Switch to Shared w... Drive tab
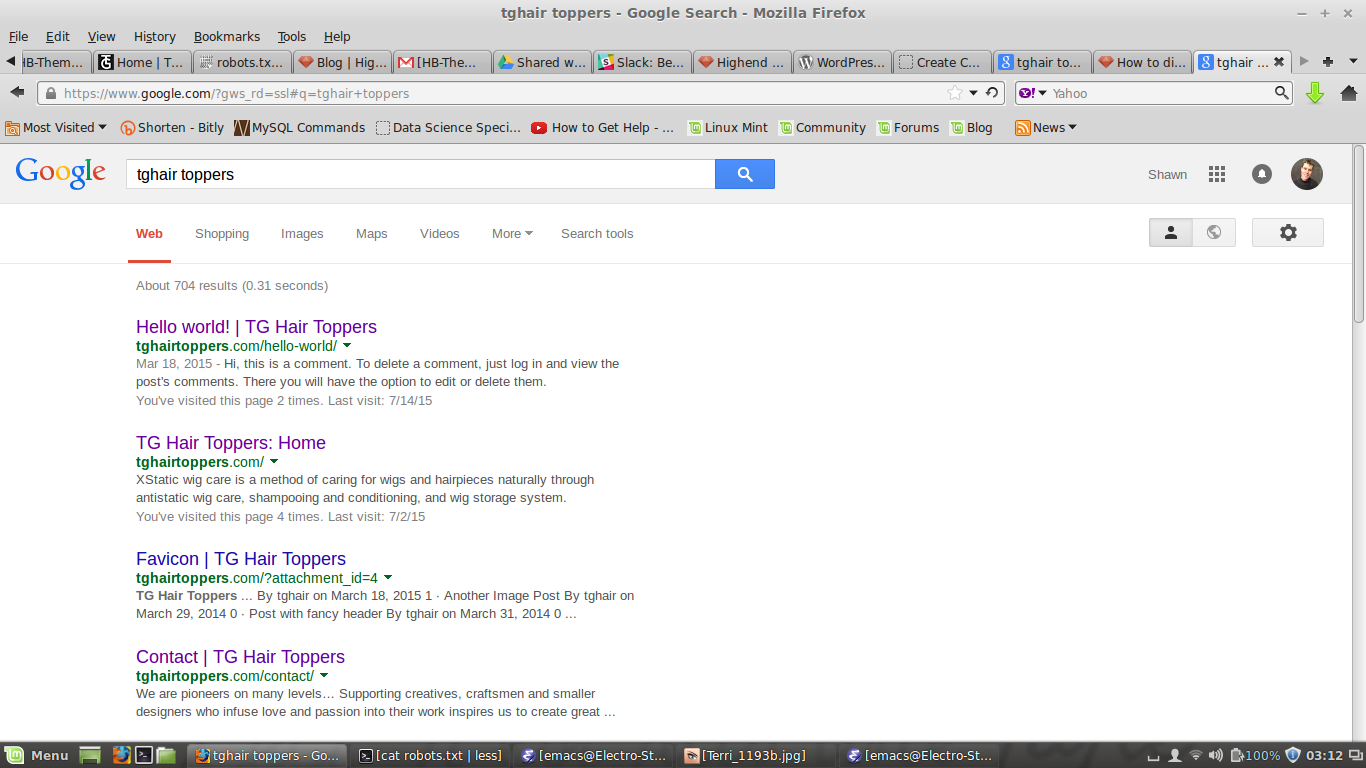This screenshot has width=1366, height=768. [542, 62]
